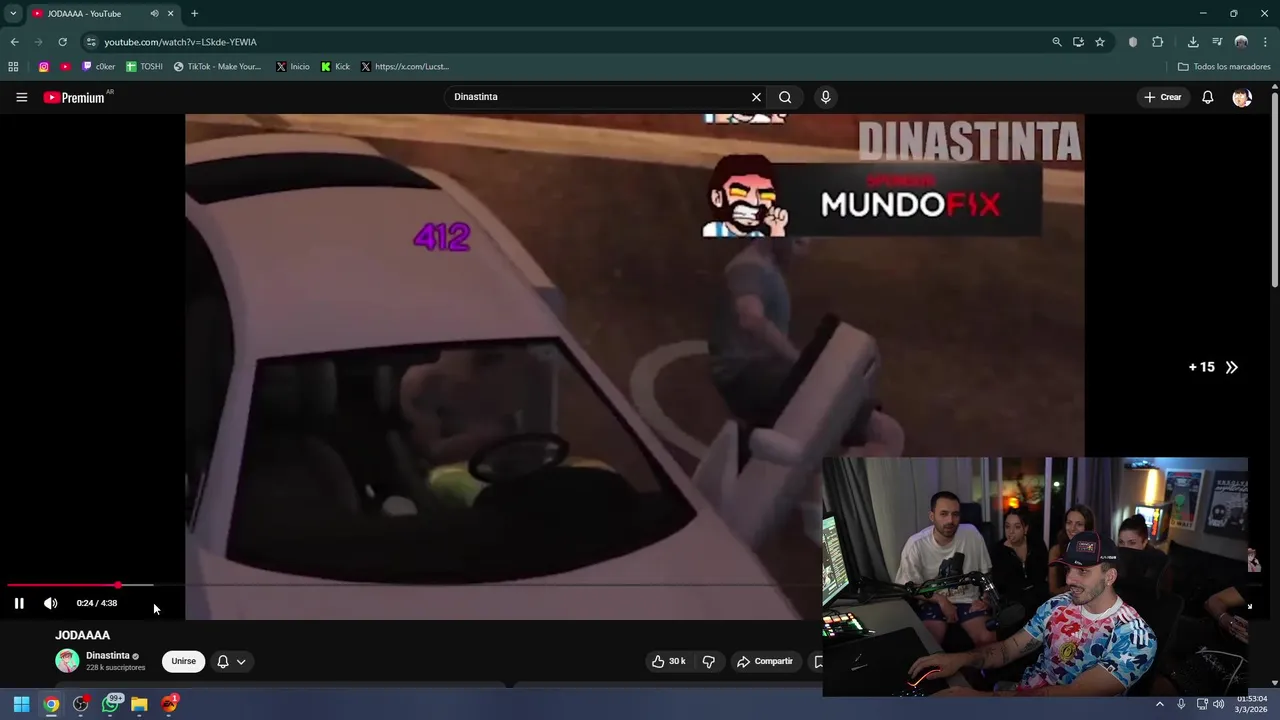Show hidden system tray icons chevron
Screen dimensions: 1280x720
(1160, 704)
